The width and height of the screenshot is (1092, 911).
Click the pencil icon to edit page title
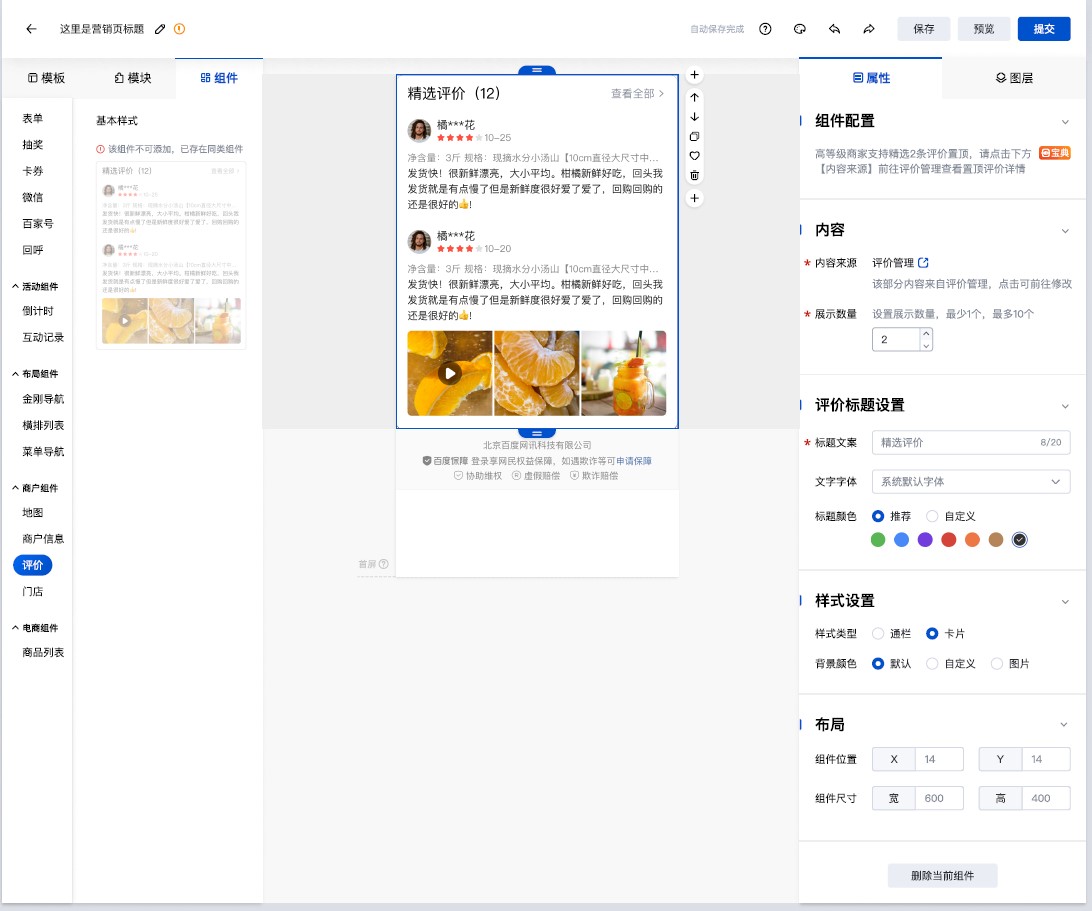pos(161,29)
